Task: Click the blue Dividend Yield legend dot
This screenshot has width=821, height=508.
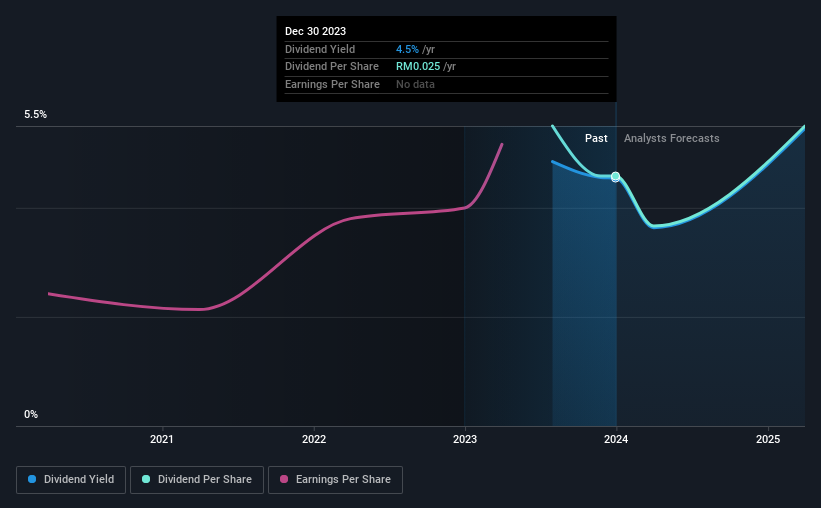Action: 32,479
